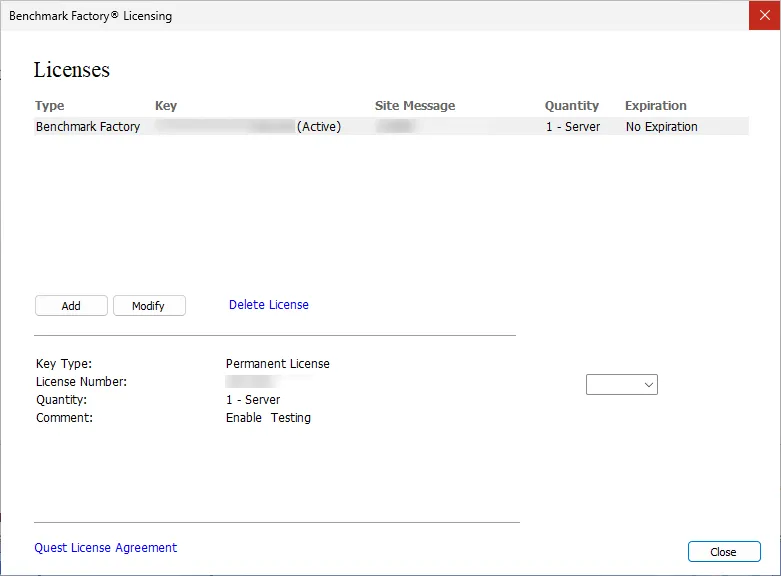Open the Delete License link

pyautogui.click(x=268, y=304)
